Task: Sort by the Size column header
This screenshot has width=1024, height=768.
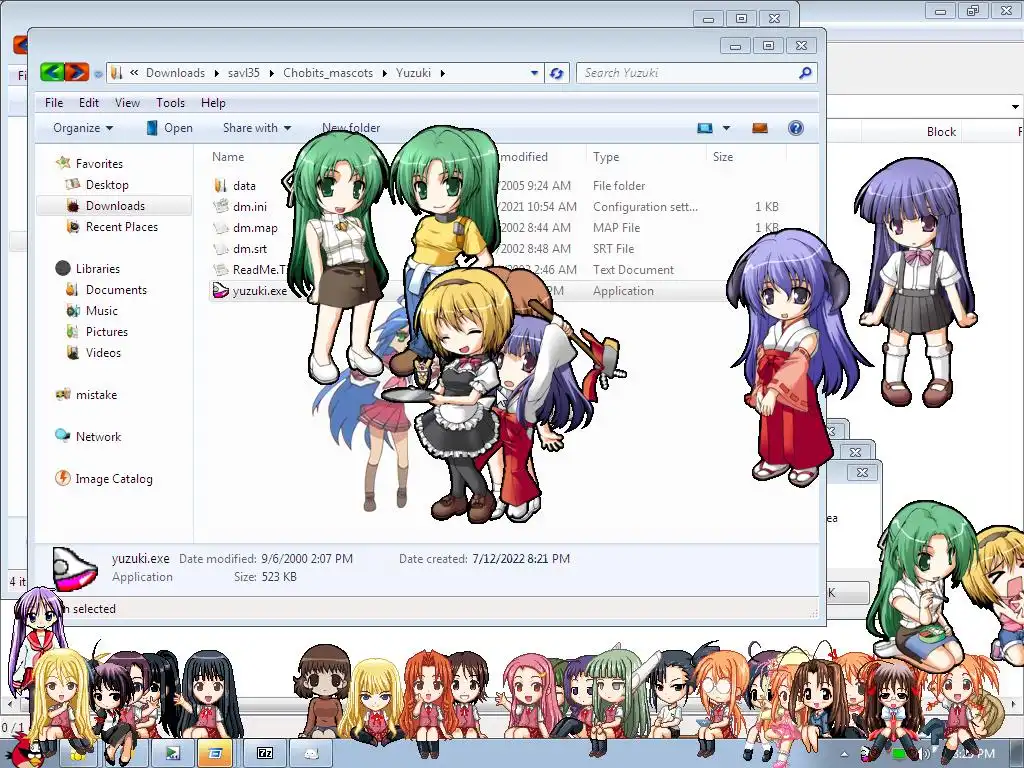Action: pyautogui.click(x=723, y=157)
